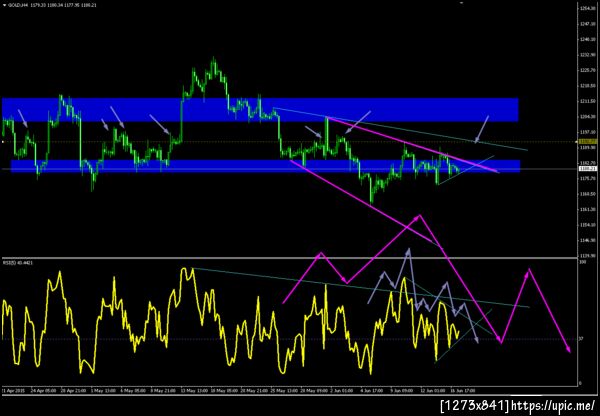This screenshot has width=600, height=416.
Task: Click the 1168.50 price axis label
Action: 586,194
